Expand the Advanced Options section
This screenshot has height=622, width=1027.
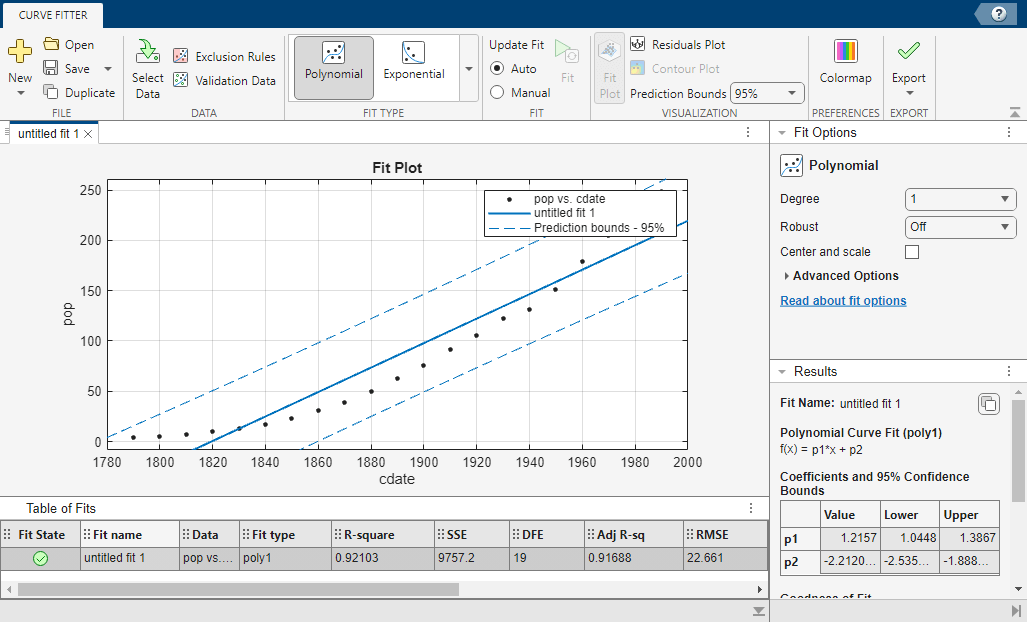coord(845,276)
